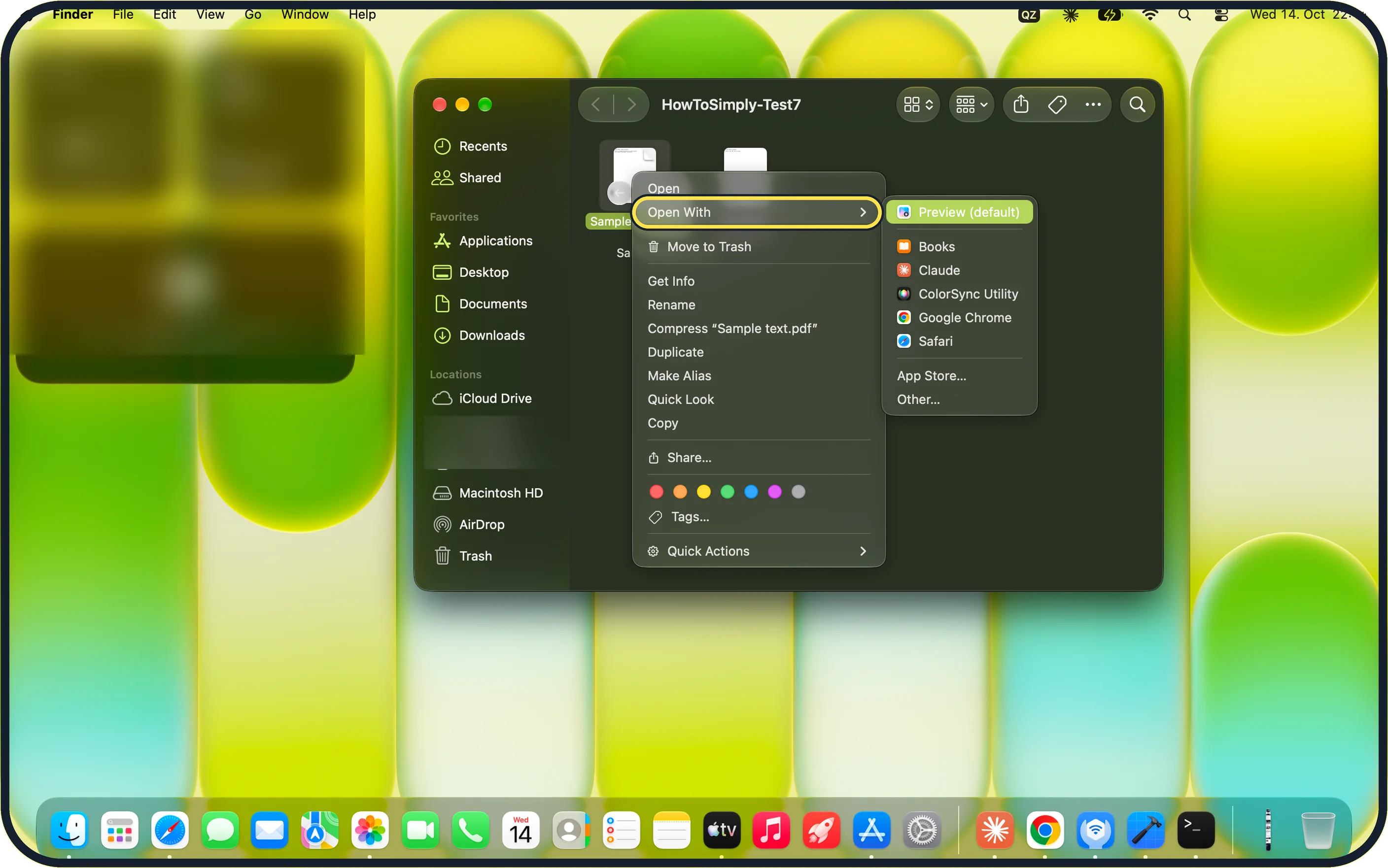This screenshot has width=1388, height=868.
Task: Apply the red tag color
Action: (x=656, y=492)
